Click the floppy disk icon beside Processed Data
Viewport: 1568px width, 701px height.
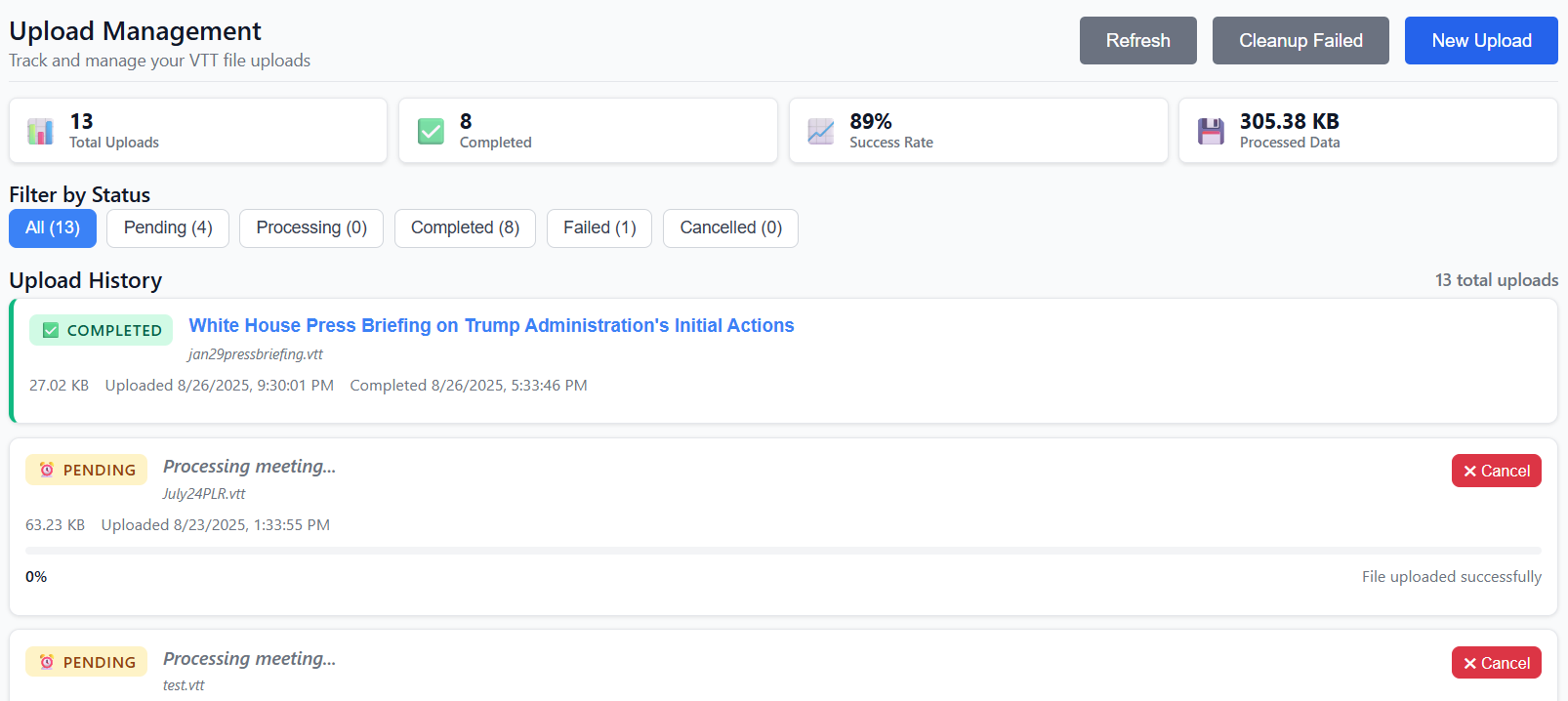point(1211,131)
